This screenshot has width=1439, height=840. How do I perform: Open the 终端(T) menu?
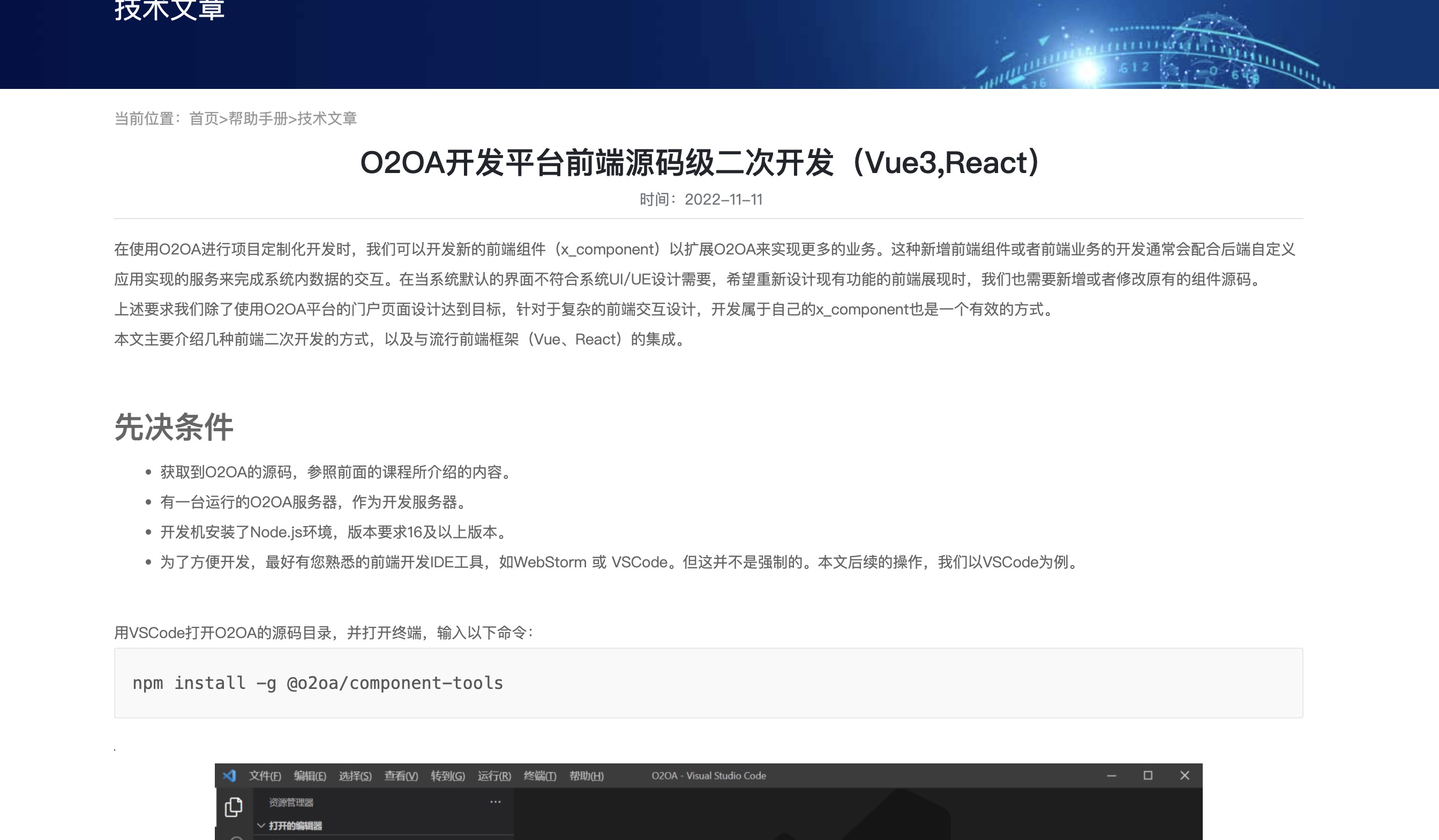pyautogui.click(x=539, y=776)
